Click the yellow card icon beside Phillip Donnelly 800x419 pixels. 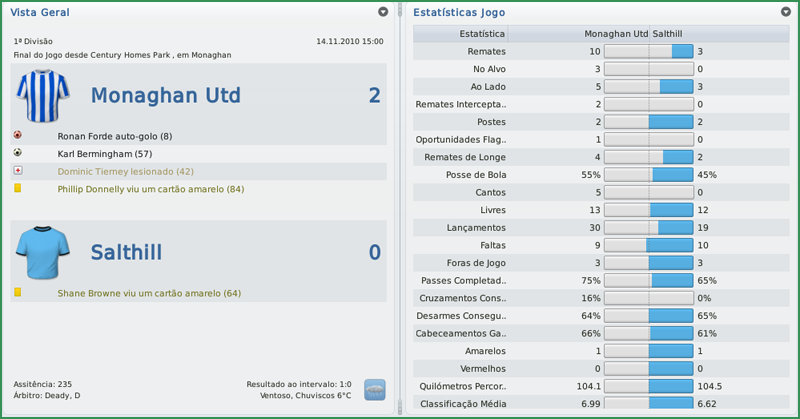click(18, 188)
